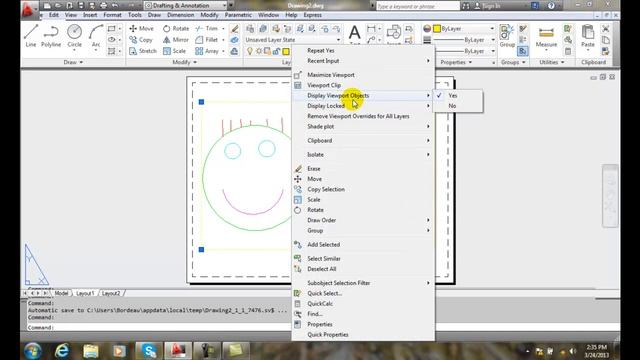The image size is (640, 360).
Task: Select the Polyline tool
Action: (x=51, y=36)
